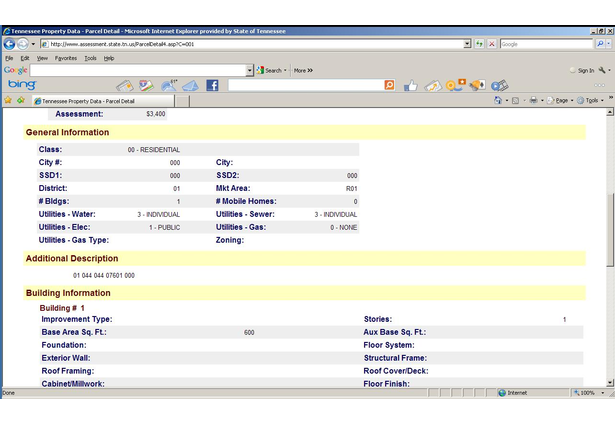Open the Google Search button dropdown arrow
This screenshot has height=424, width=615.
[x=285, y=71]
